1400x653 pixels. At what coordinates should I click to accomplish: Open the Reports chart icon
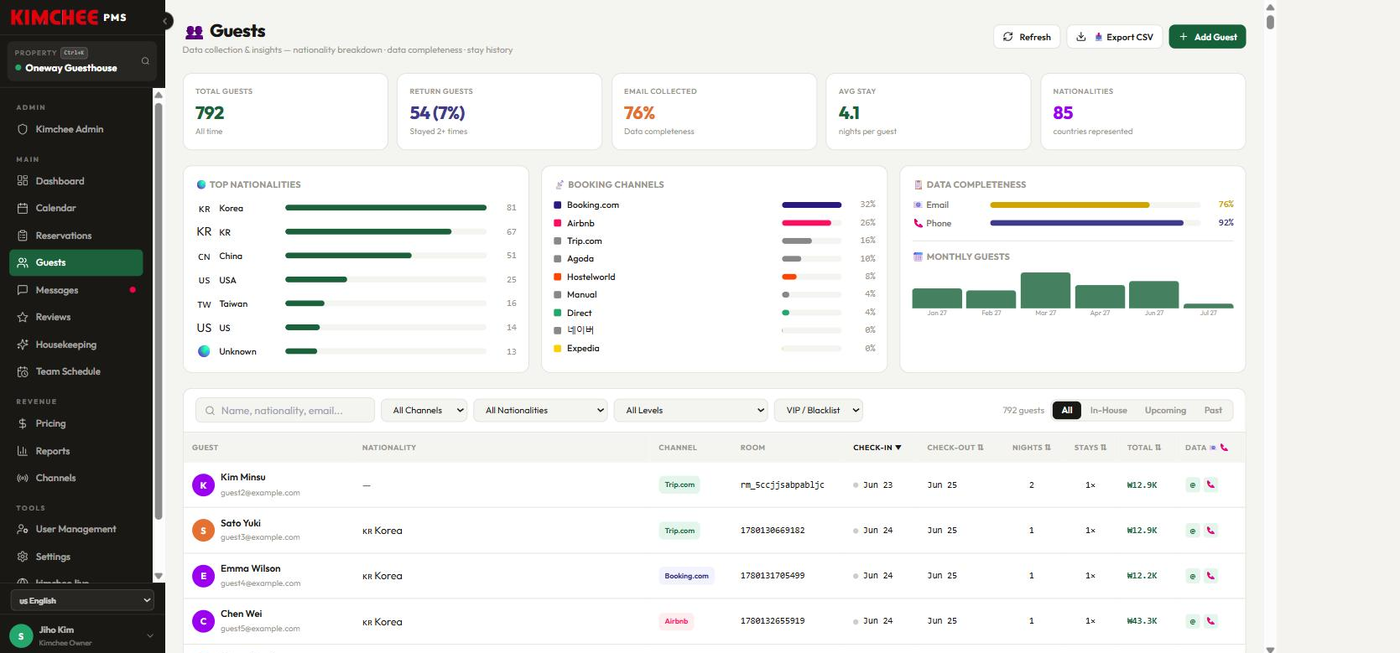tap(23, 451)
